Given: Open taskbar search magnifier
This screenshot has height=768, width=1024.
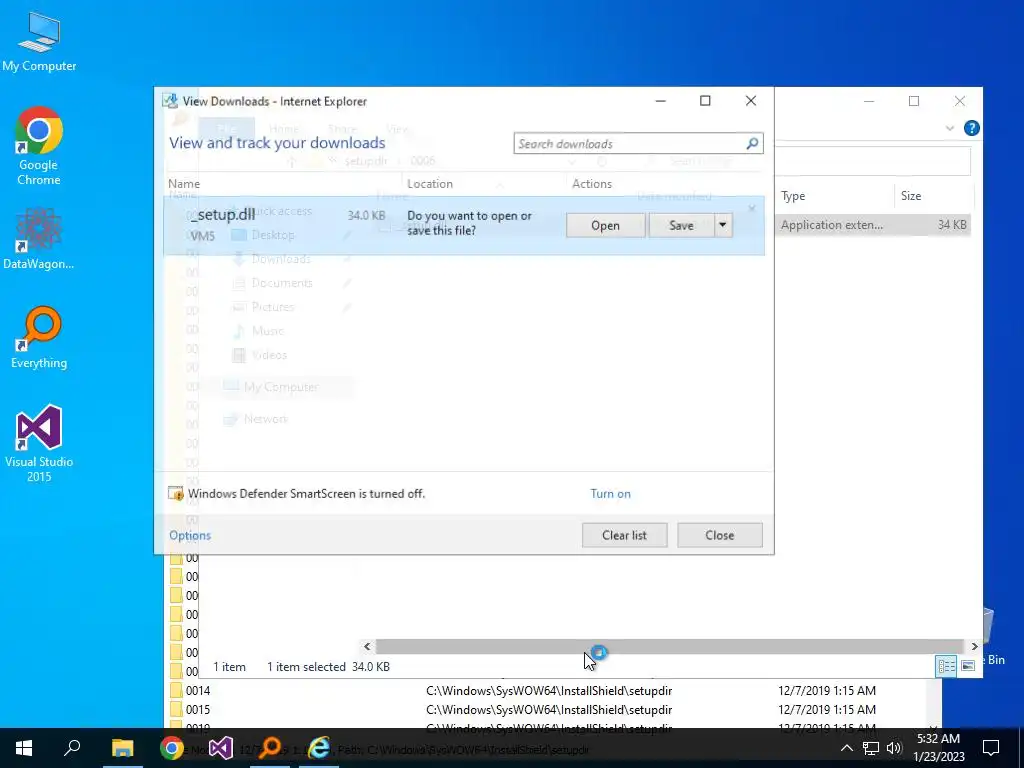Looking at the screenshot, I should coord(72,748).
